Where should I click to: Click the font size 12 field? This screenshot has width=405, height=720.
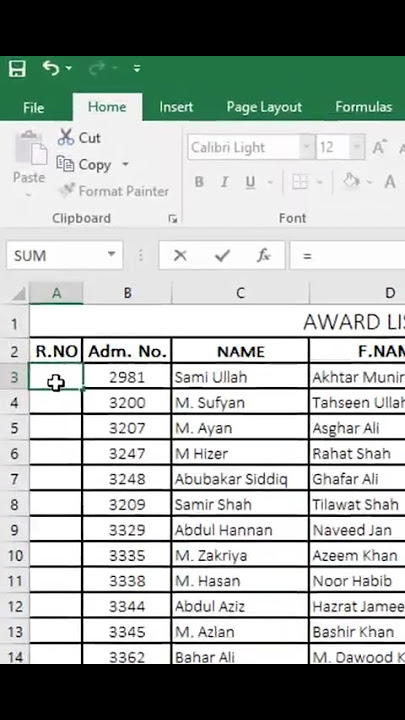click(x=333, y=147)
